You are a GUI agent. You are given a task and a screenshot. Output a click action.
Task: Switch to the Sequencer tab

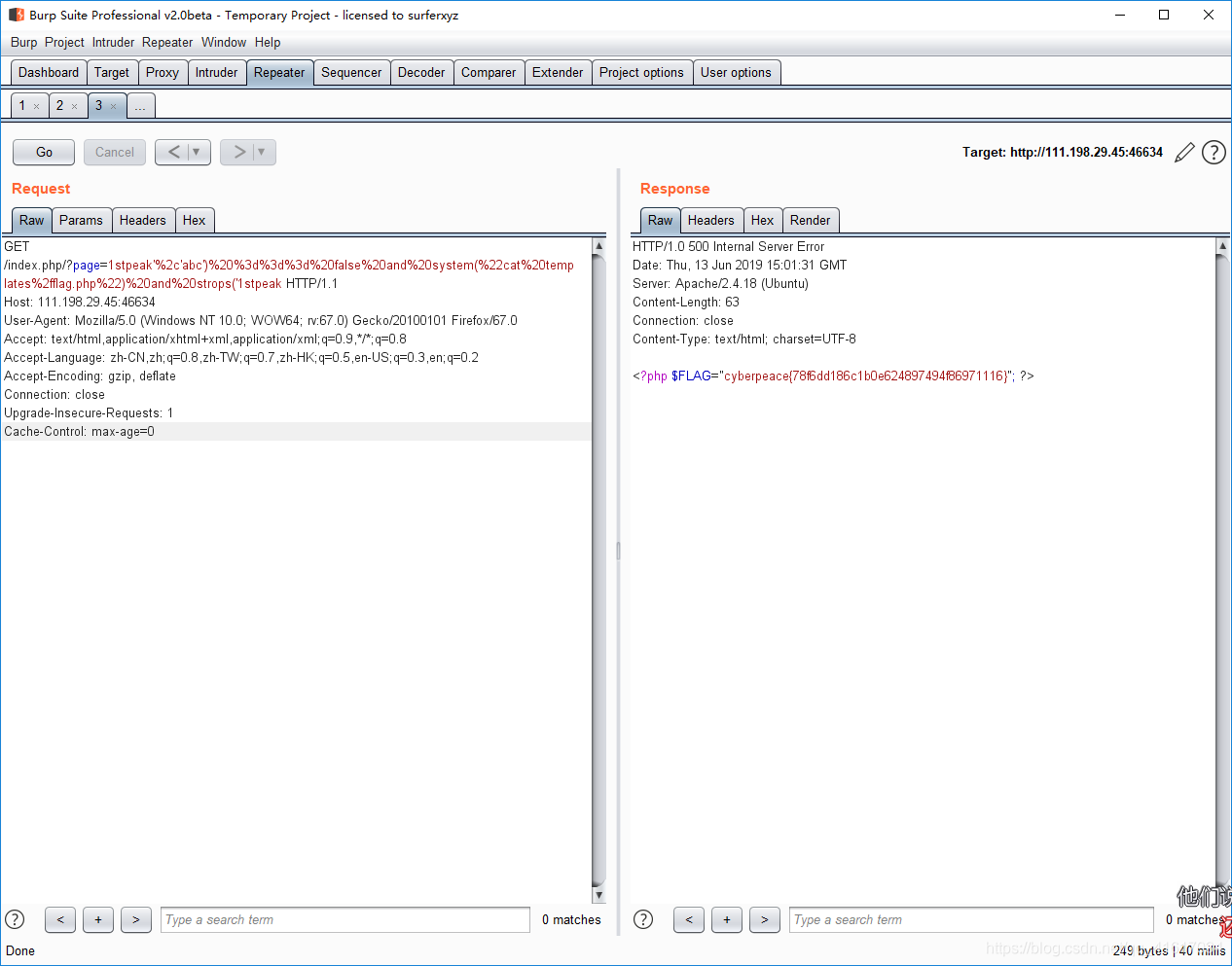pos(351,72)
